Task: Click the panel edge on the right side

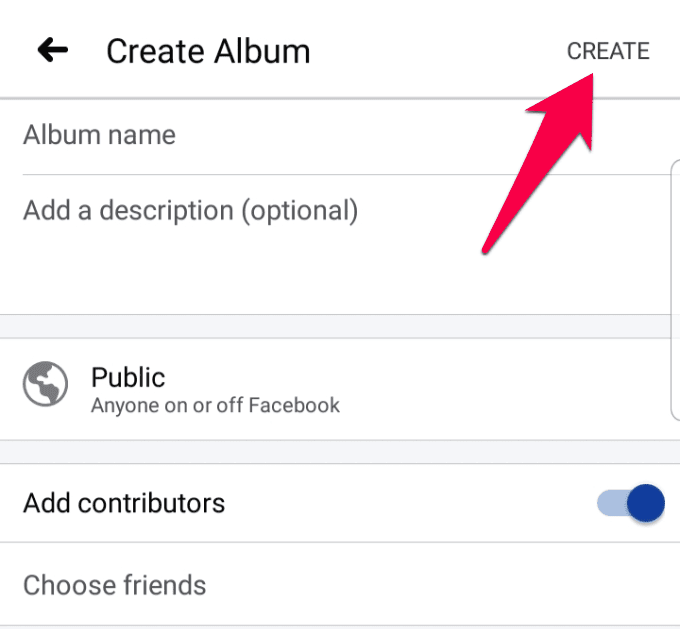Action: [x=674, y=290]
